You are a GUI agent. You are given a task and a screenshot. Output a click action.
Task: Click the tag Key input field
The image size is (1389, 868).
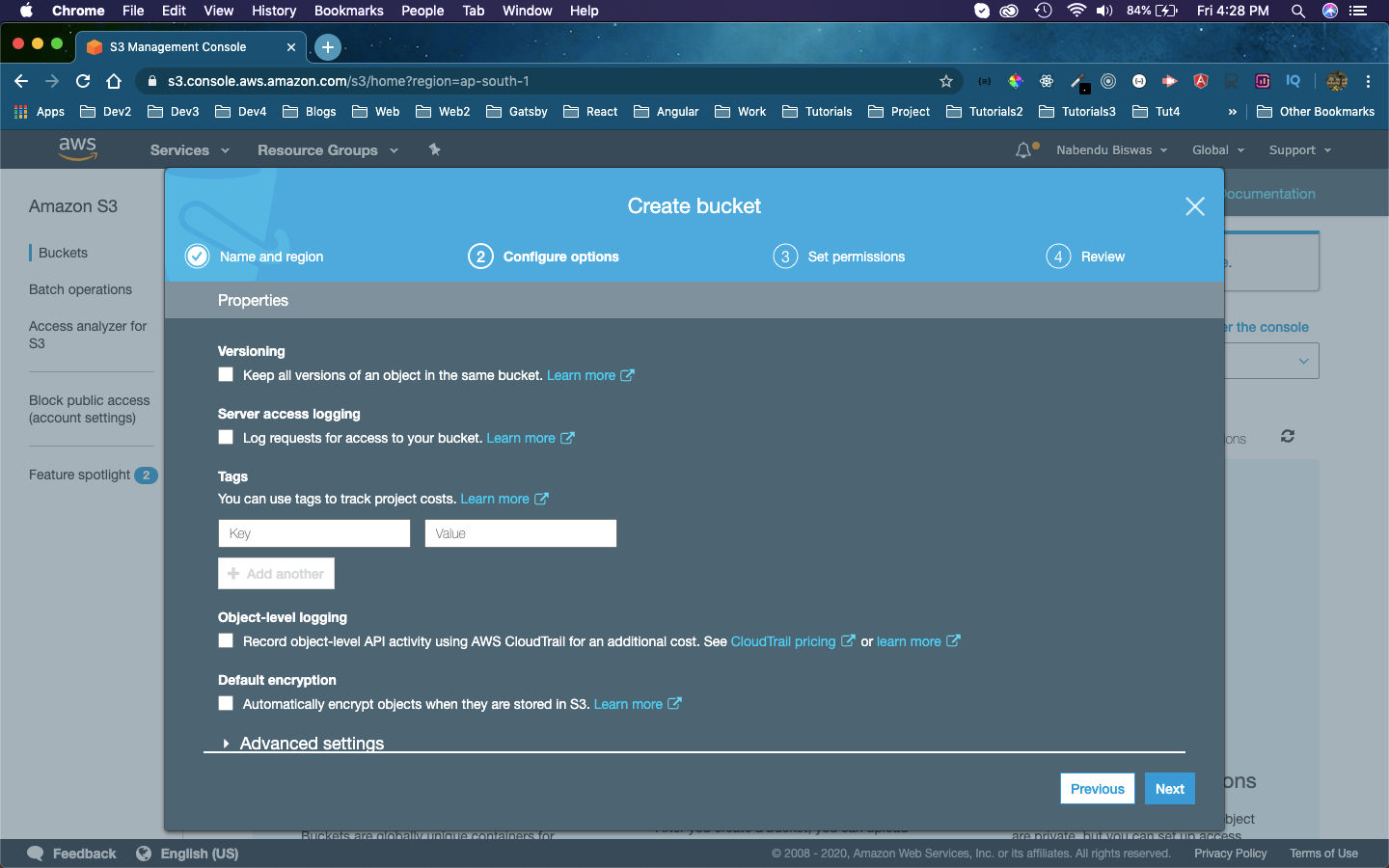tap(314, 533)
